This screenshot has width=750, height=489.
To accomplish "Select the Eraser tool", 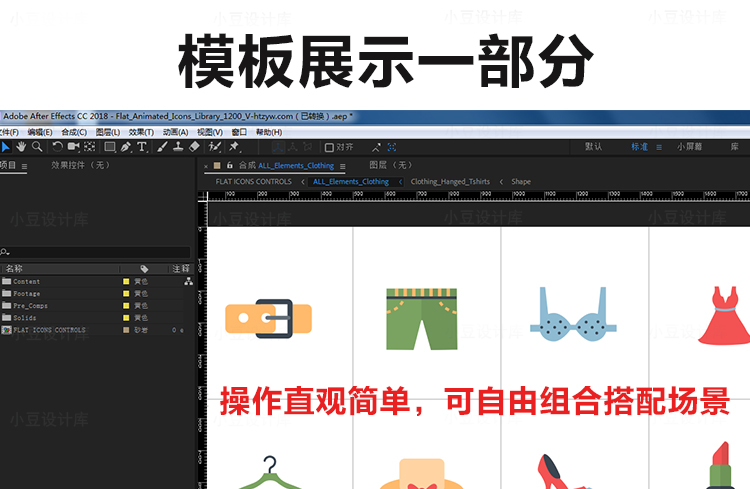I will click(194, 147).
